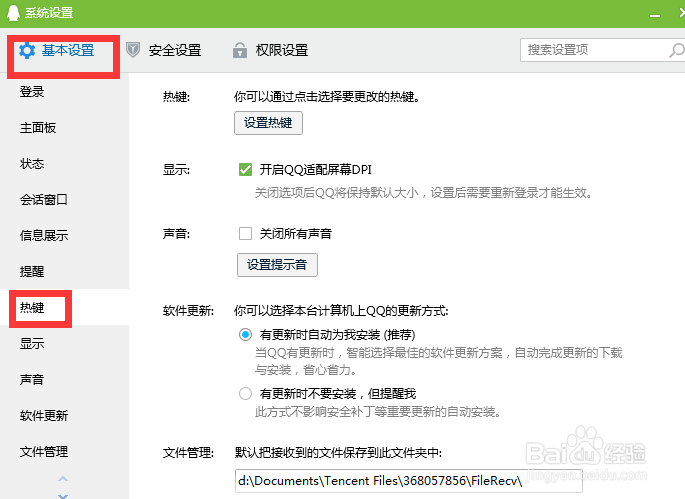Click the 关闭选项后QQ将保持默认大小 hint text

[424, 193]
